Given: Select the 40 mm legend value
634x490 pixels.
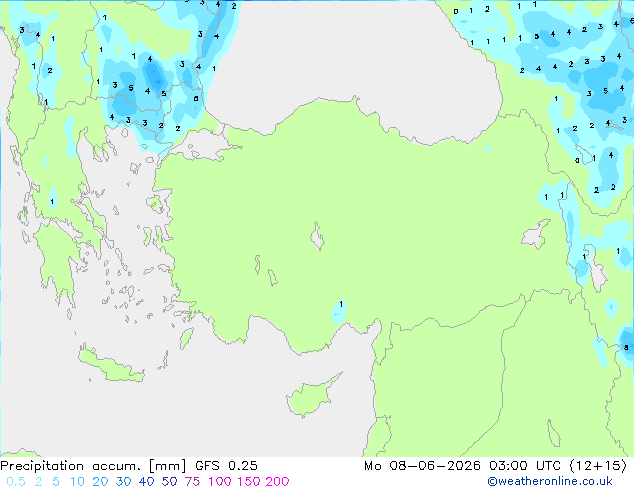Looking at the screenshot, I should (146, 482).
